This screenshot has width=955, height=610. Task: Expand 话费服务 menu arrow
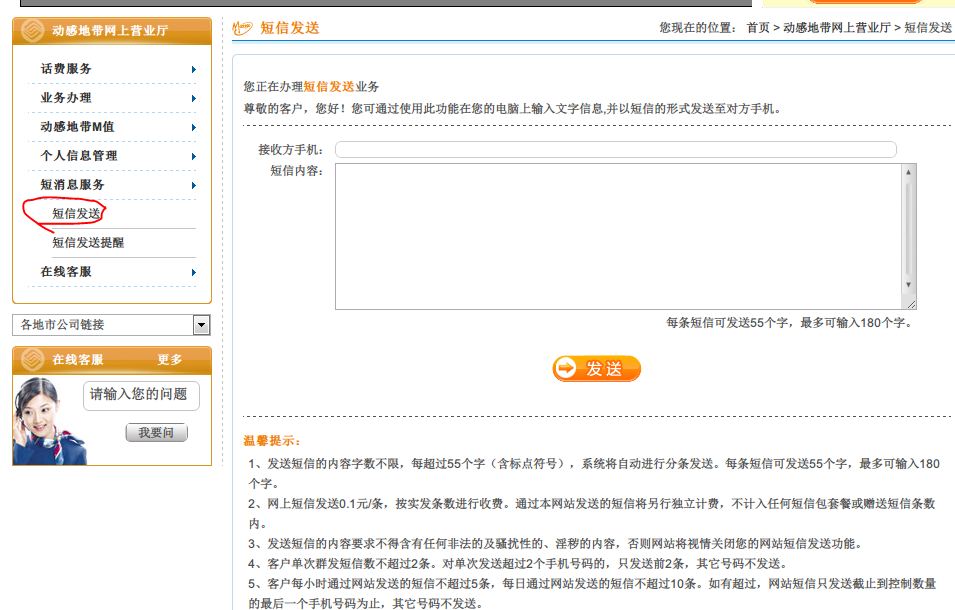[x=193, y=70]
